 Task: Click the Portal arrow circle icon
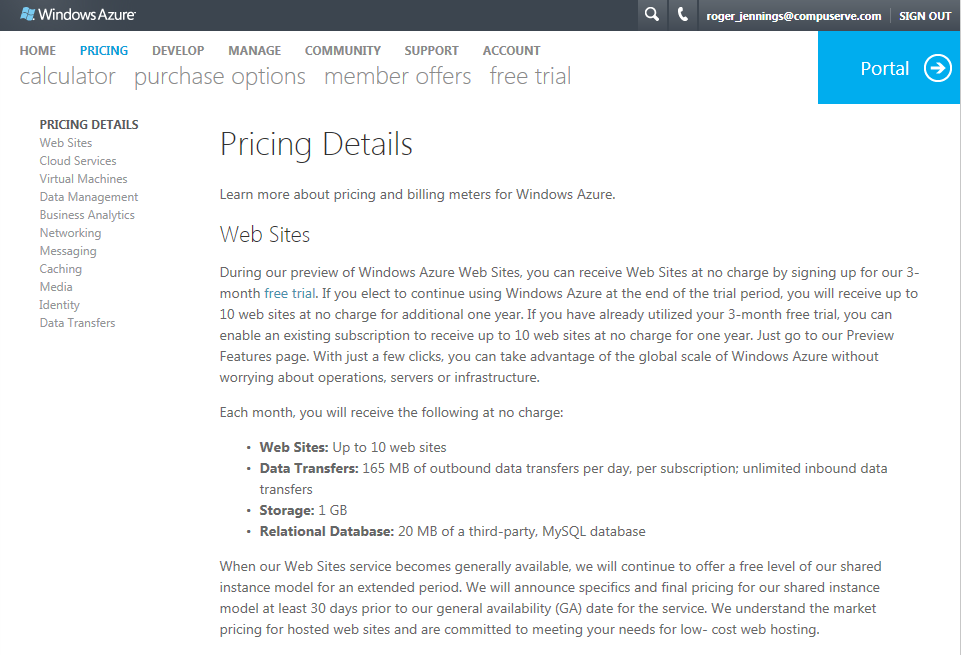coord(938,68)
